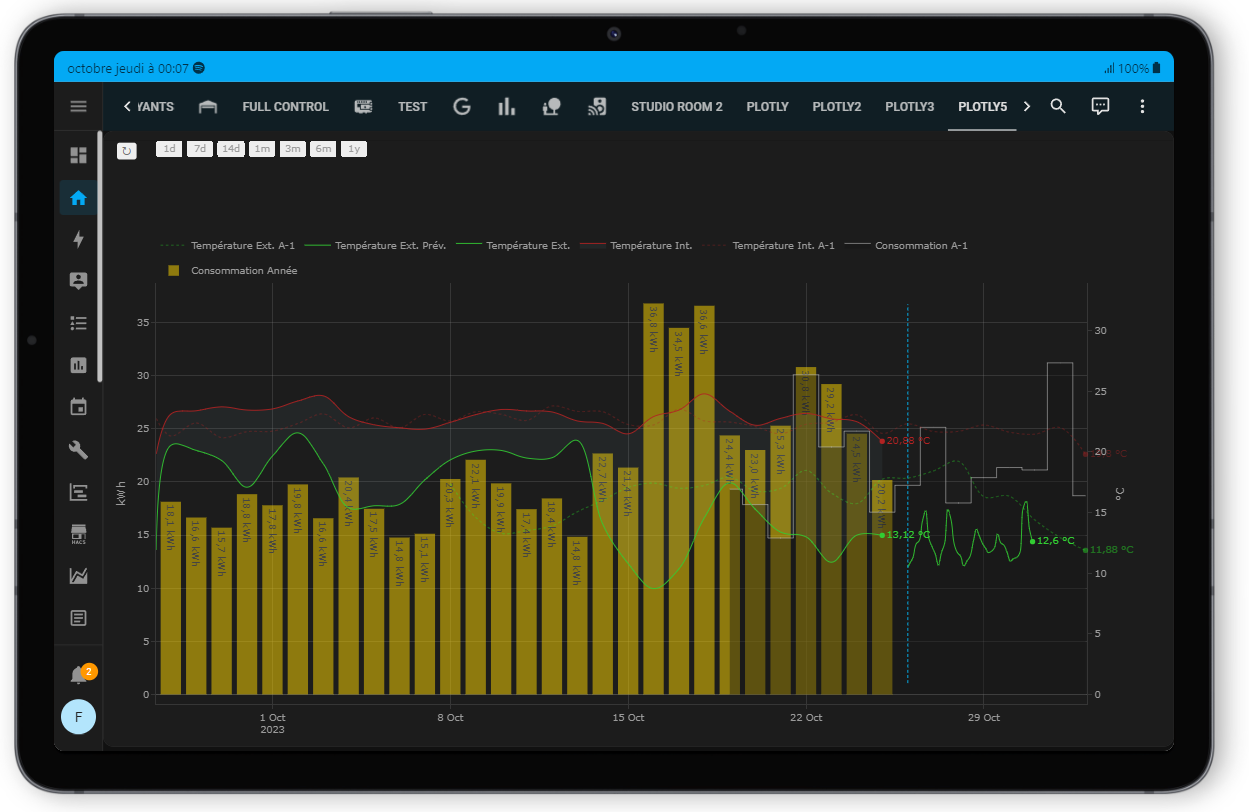Viewport: 1249px width, 812px height.
Task: Open the Energy lightning bolt panel
Action: click(78, 239)
